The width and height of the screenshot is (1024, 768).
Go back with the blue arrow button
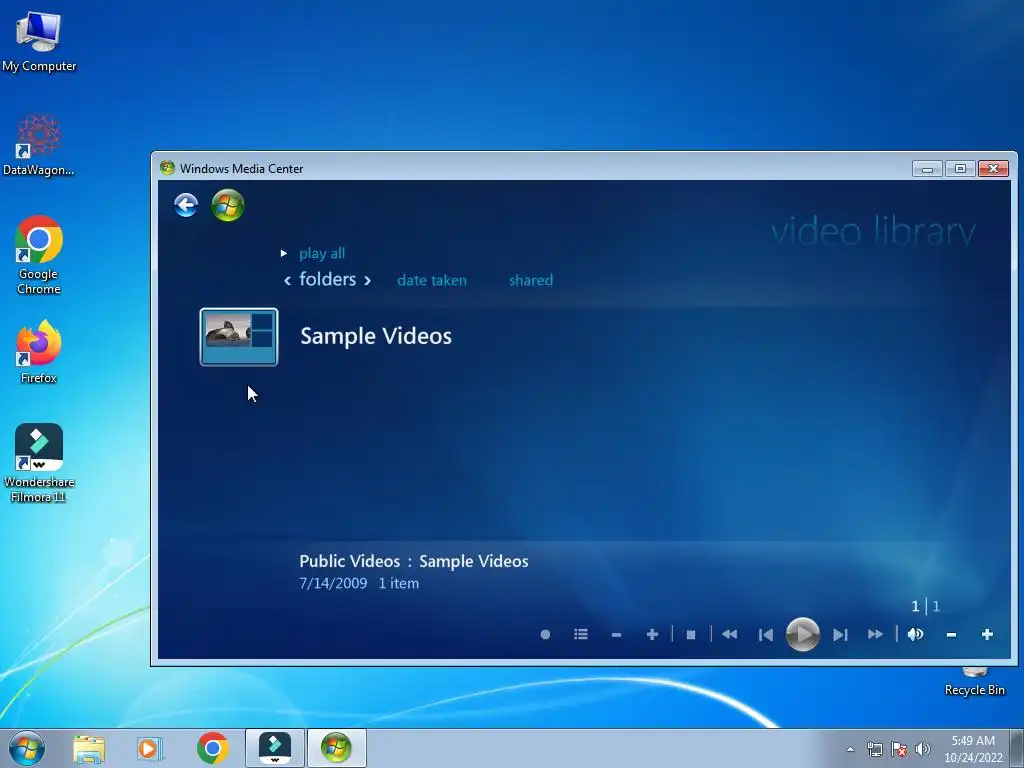(x=186, y=205)
